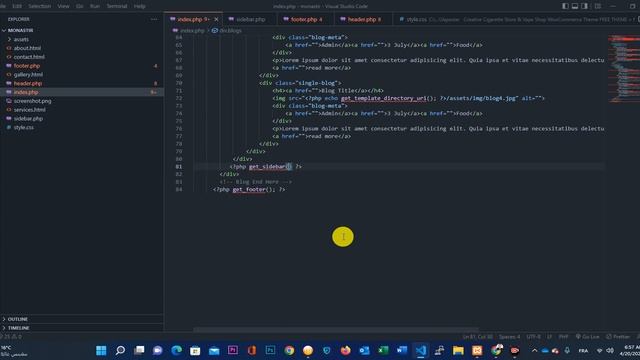Click the Visual Studio Code taskbar icon

(420, 350)
